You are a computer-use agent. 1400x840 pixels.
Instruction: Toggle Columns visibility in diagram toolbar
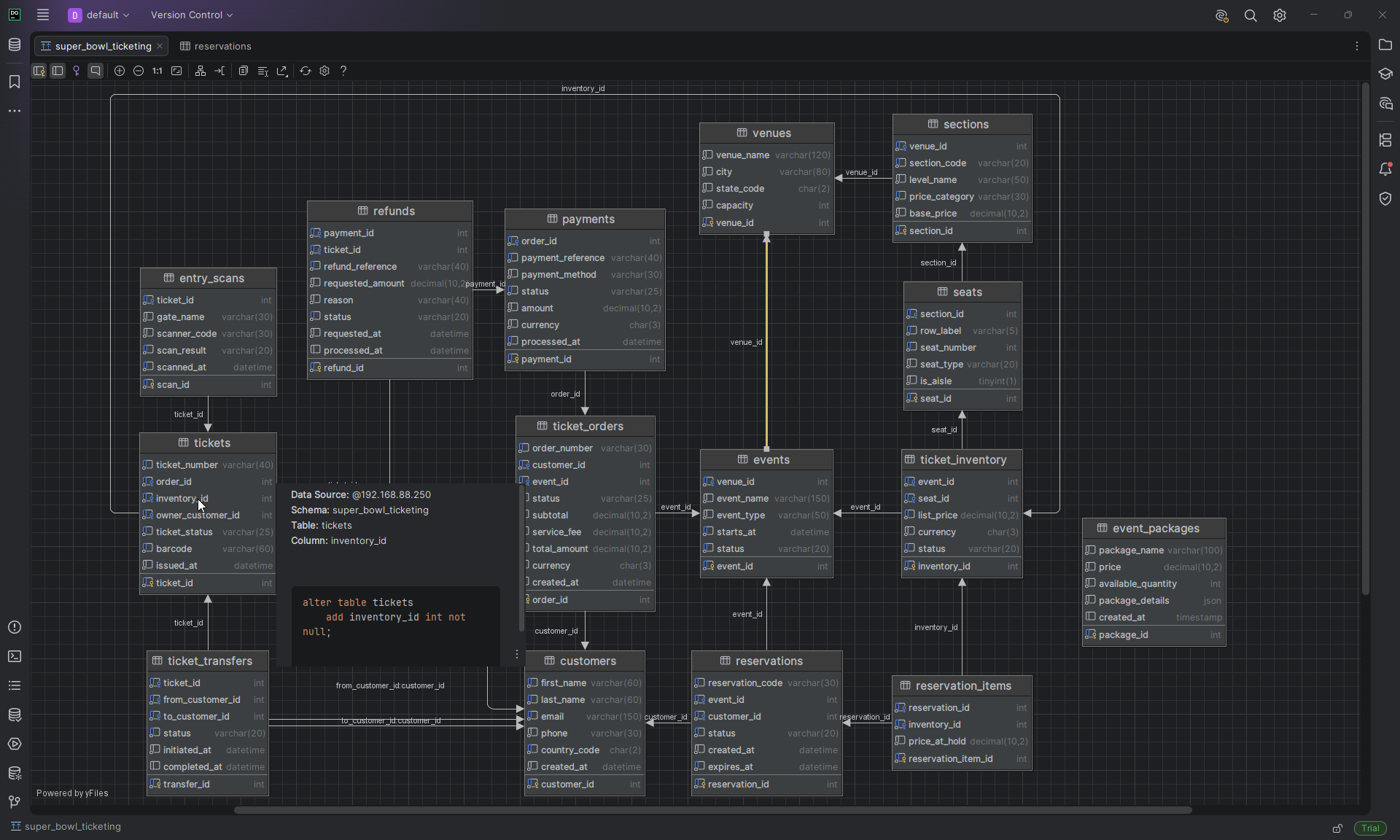[x=58, y=71]
